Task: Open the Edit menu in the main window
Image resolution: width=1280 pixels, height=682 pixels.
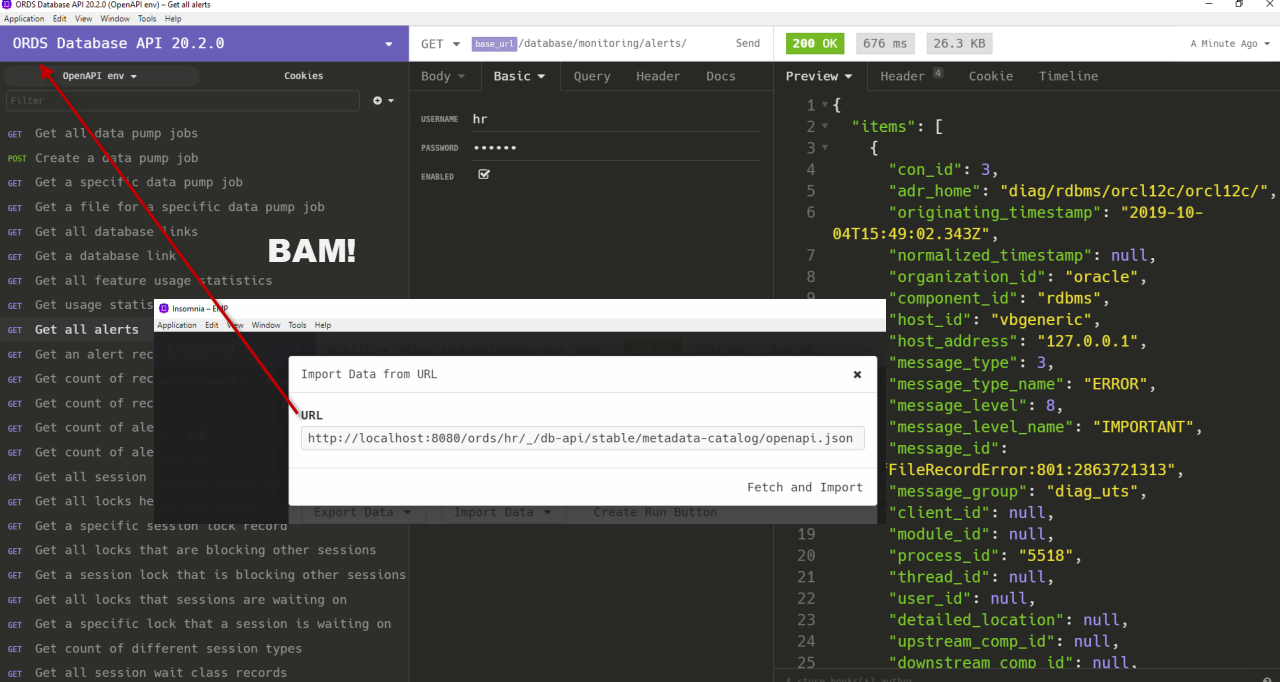Action: pyautogui.click(x=60, y=19)
